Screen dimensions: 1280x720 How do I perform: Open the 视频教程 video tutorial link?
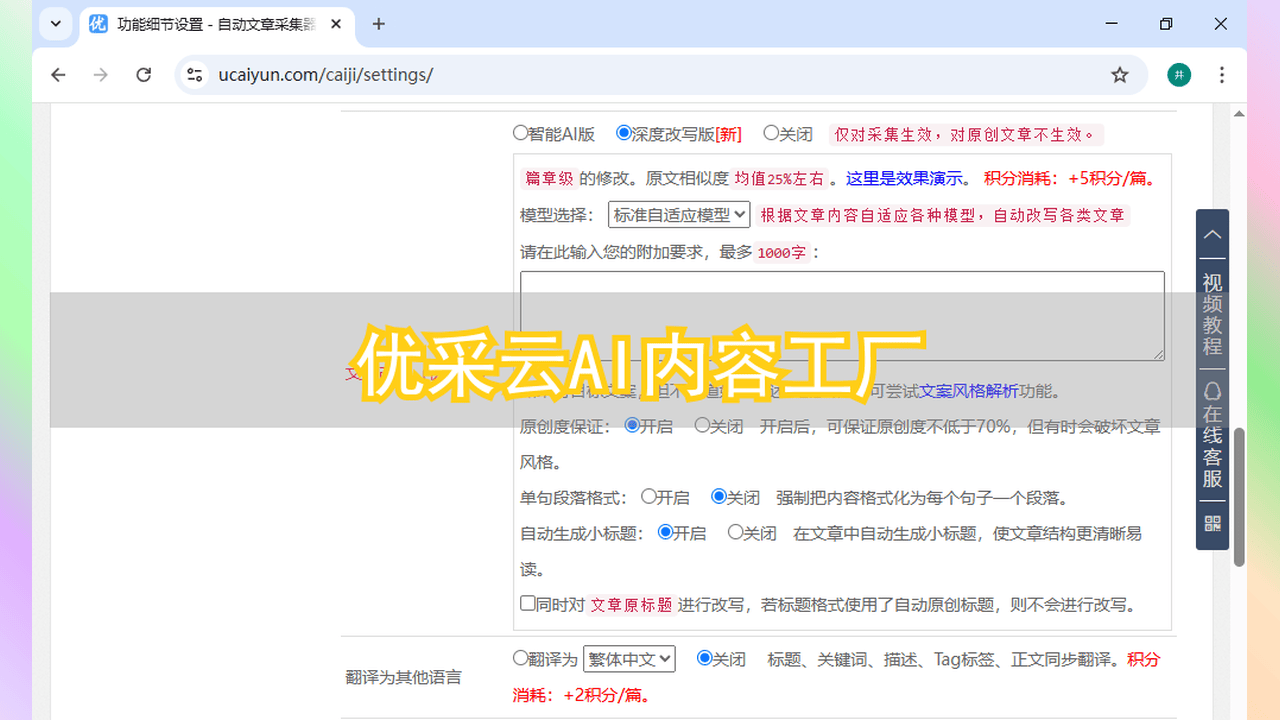click(1212, 314)
